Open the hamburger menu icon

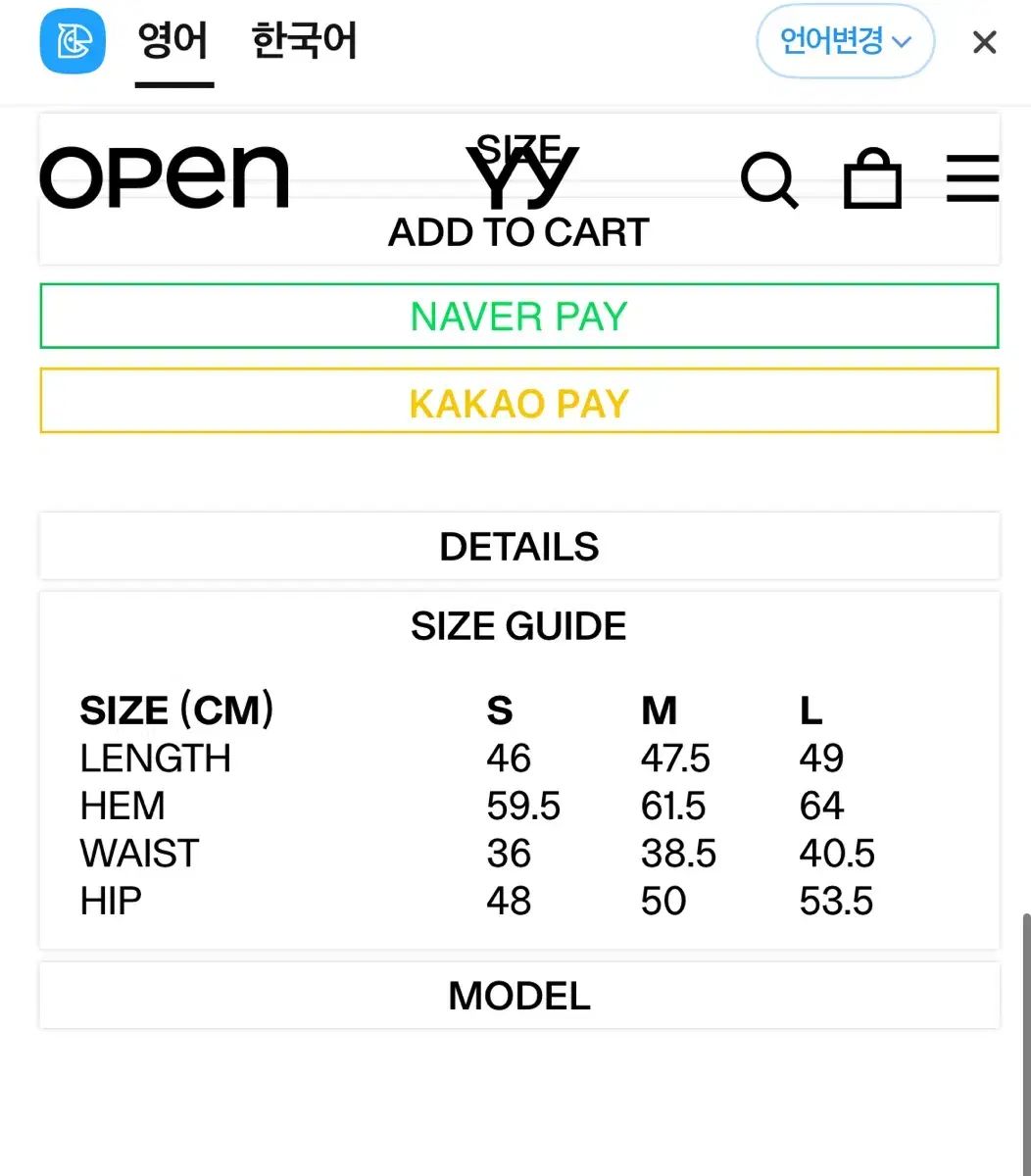972,178
